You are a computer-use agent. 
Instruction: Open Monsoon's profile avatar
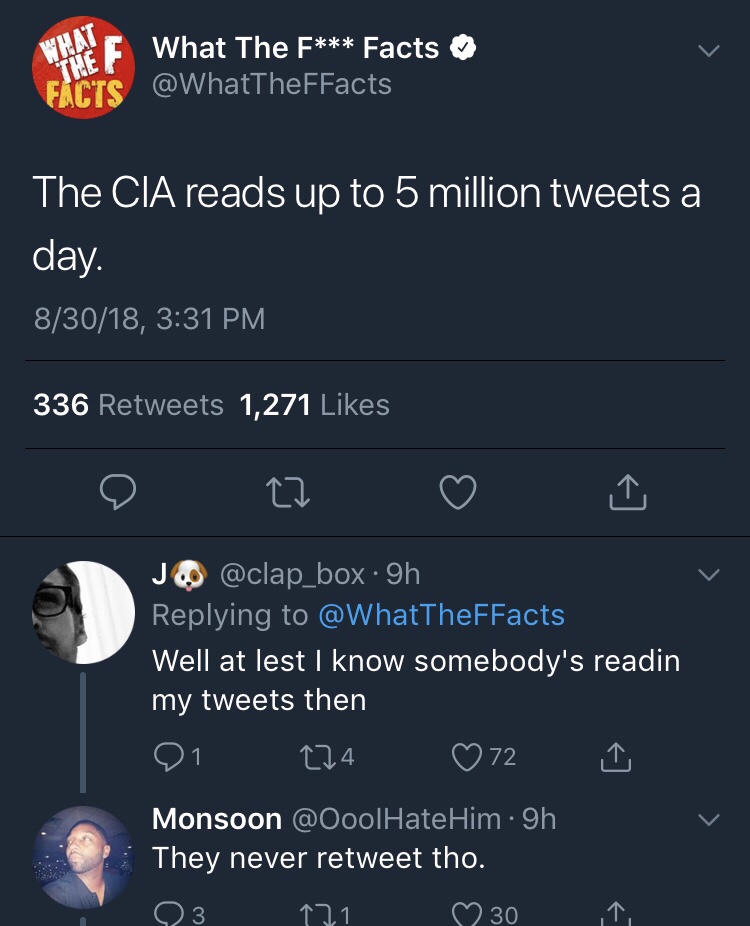84,856
